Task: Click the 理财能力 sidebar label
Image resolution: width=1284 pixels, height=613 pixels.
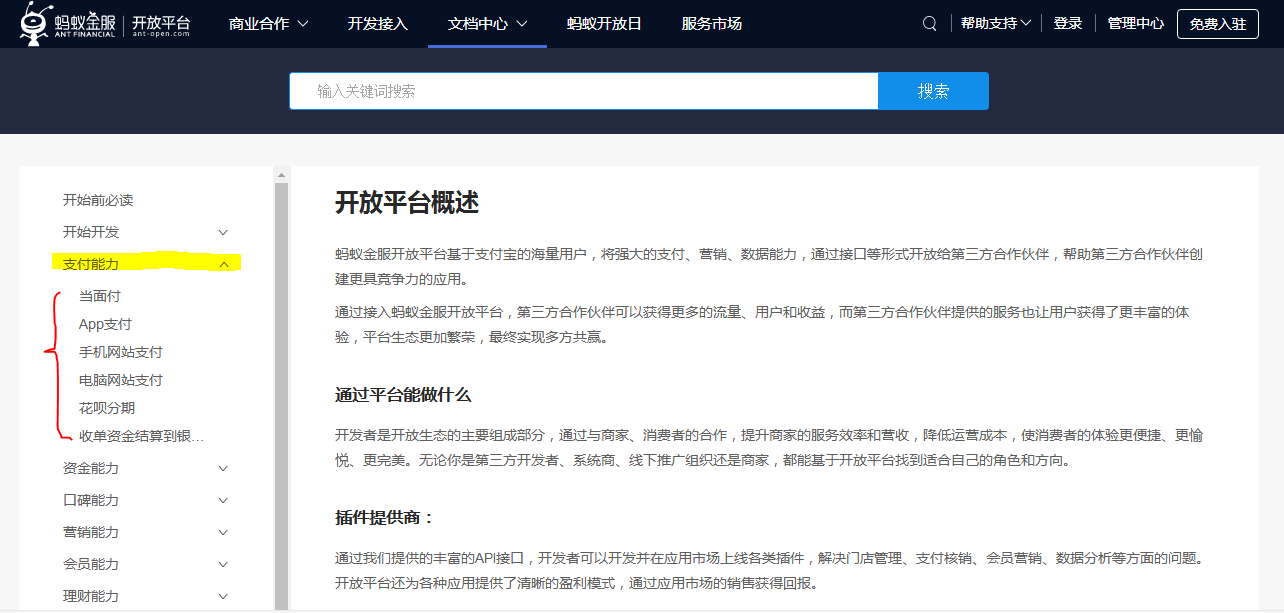Action: 91,596
